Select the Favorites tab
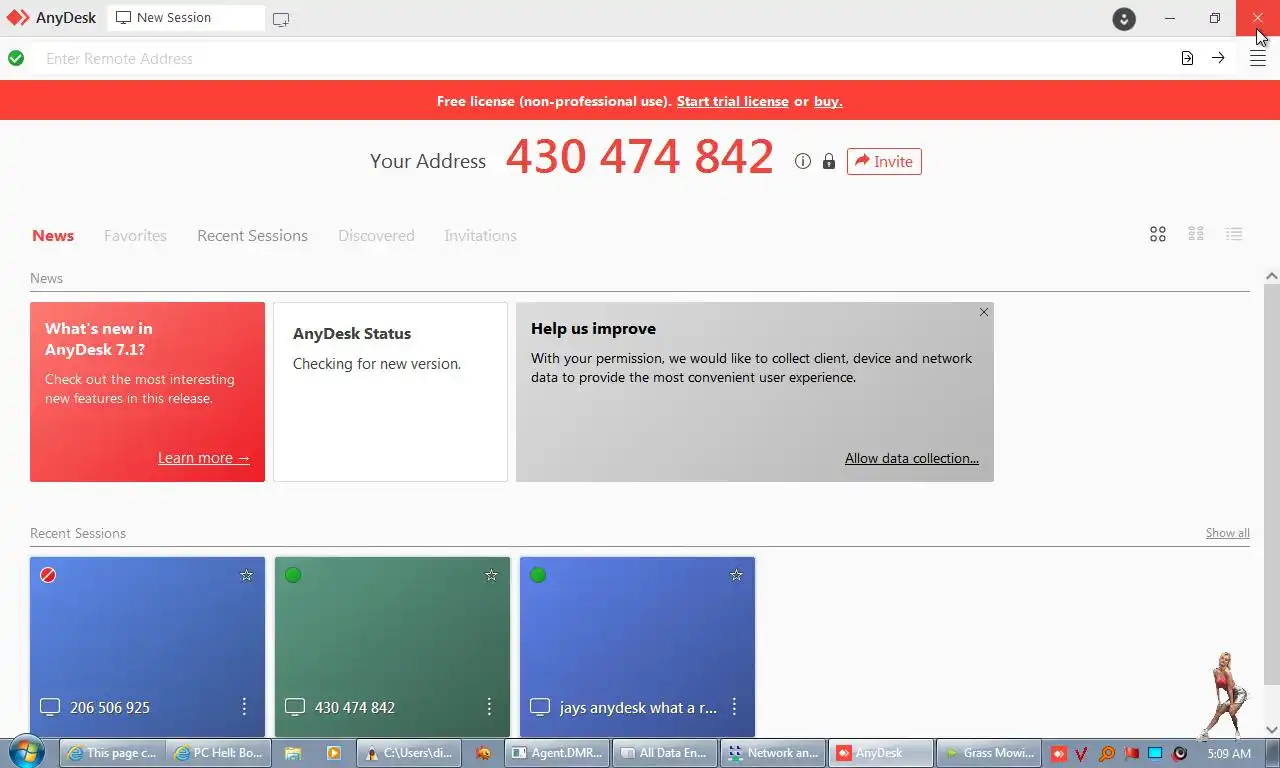The height and width of the screenshot is (768, 1280). click(x=135, y=236)
